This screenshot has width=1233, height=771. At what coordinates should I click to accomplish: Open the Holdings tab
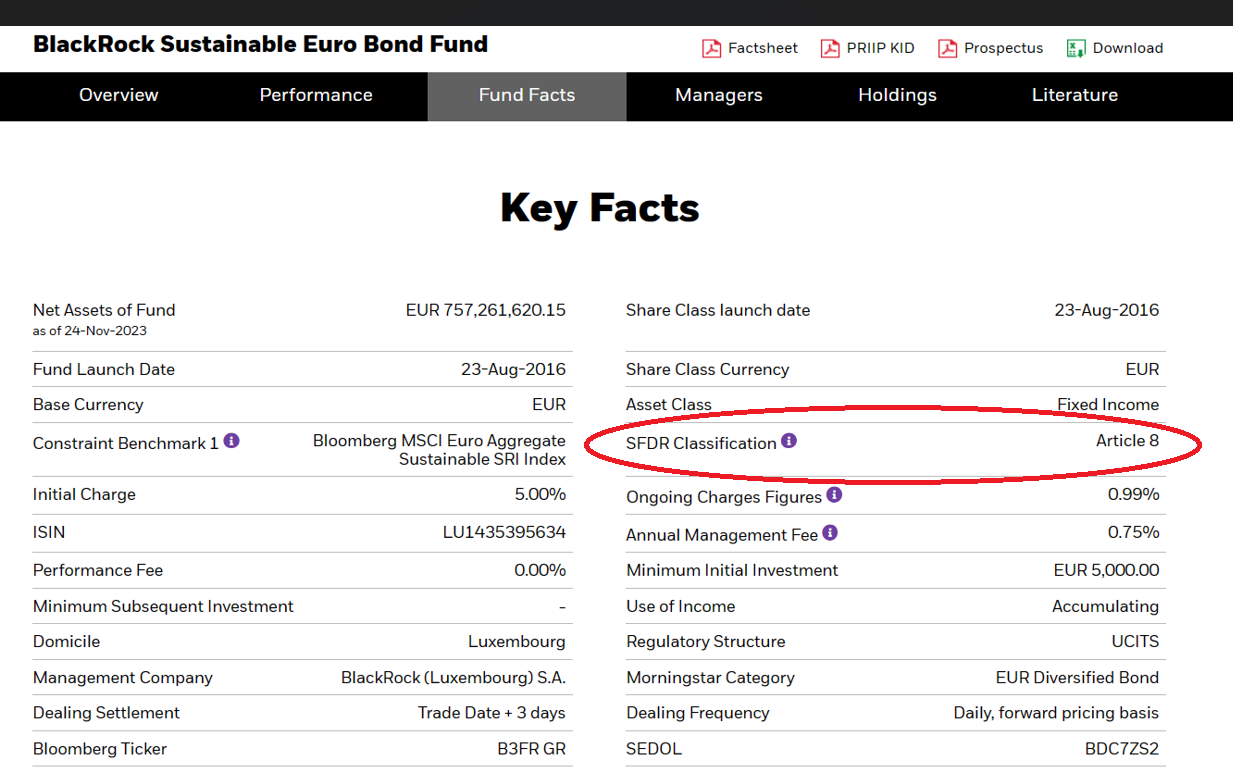[x=897, y=96]
